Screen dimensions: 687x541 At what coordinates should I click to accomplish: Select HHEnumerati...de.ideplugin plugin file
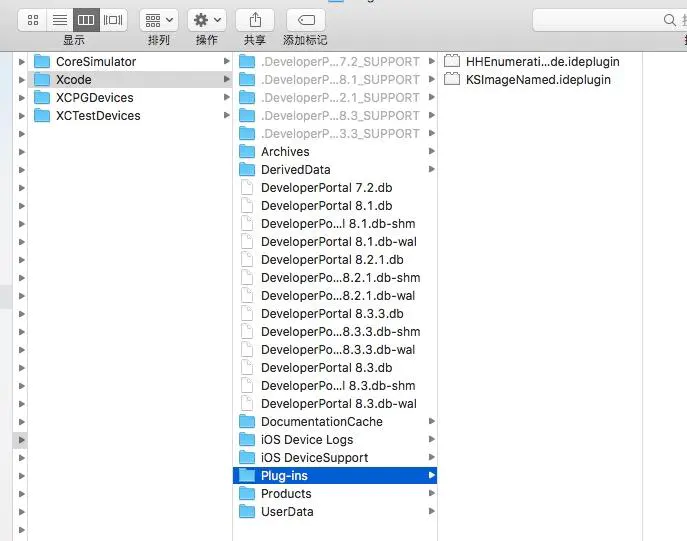coord(540,62)
